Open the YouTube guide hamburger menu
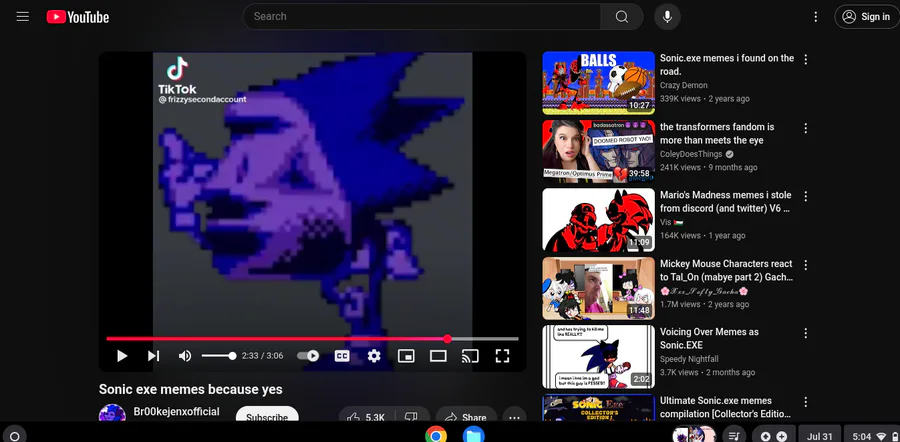Screen dimensions: 900x442 click(22, 17)
